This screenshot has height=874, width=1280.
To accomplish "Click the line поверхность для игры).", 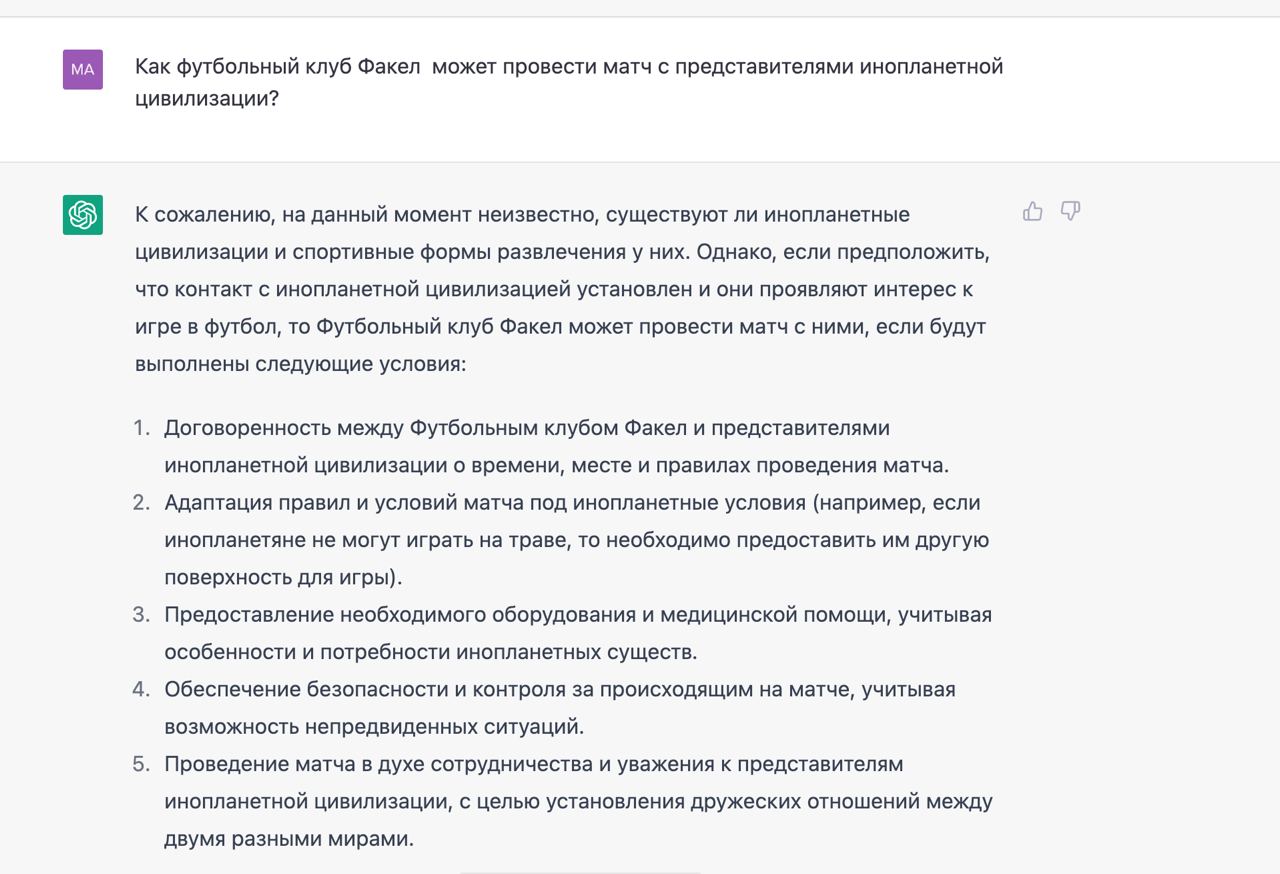I will pyautogui.click(x=283, y=578).
